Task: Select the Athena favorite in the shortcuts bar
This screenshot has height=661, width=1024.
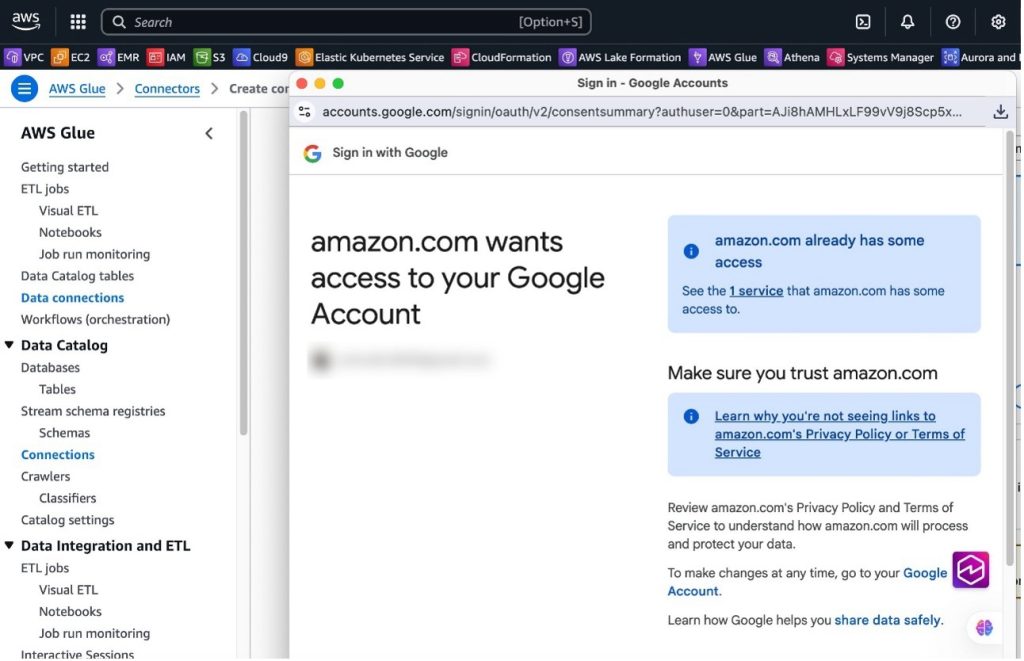Action: pyautogui.click(x=793, y=57)
